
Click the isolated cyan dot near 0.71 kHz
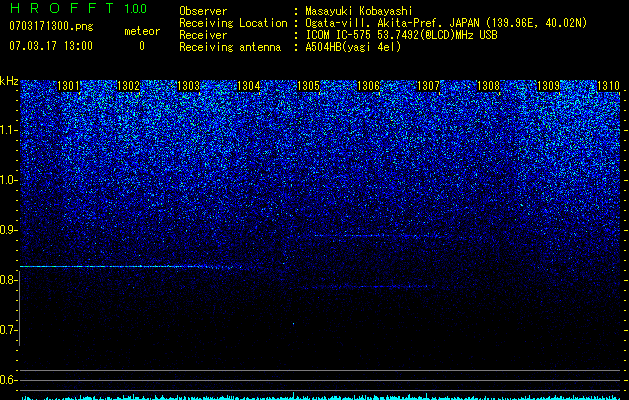(x=293, y=323)
